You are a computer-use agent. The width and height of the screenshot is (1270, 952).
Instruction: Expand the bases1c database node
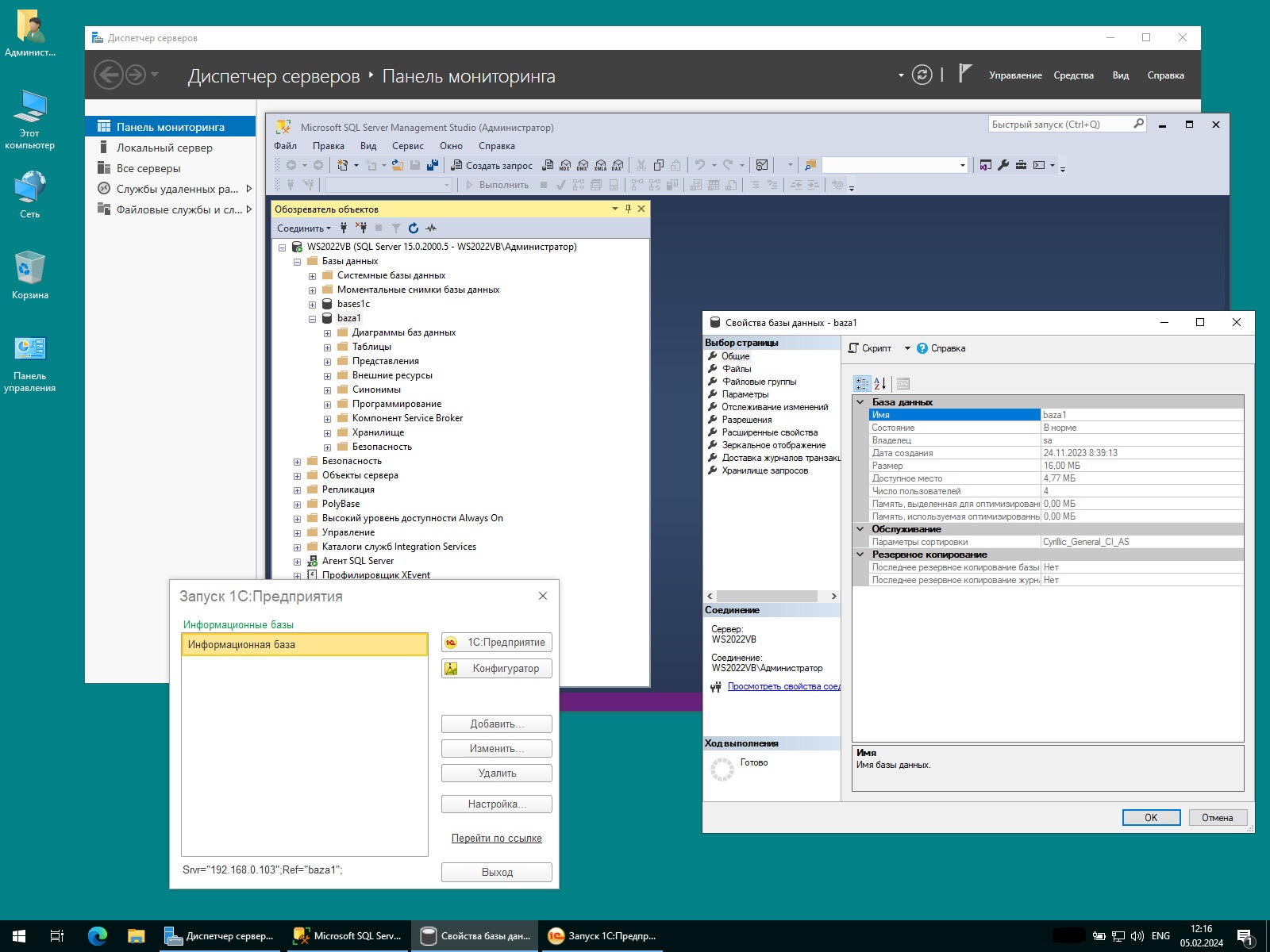[x=312, y=305]
